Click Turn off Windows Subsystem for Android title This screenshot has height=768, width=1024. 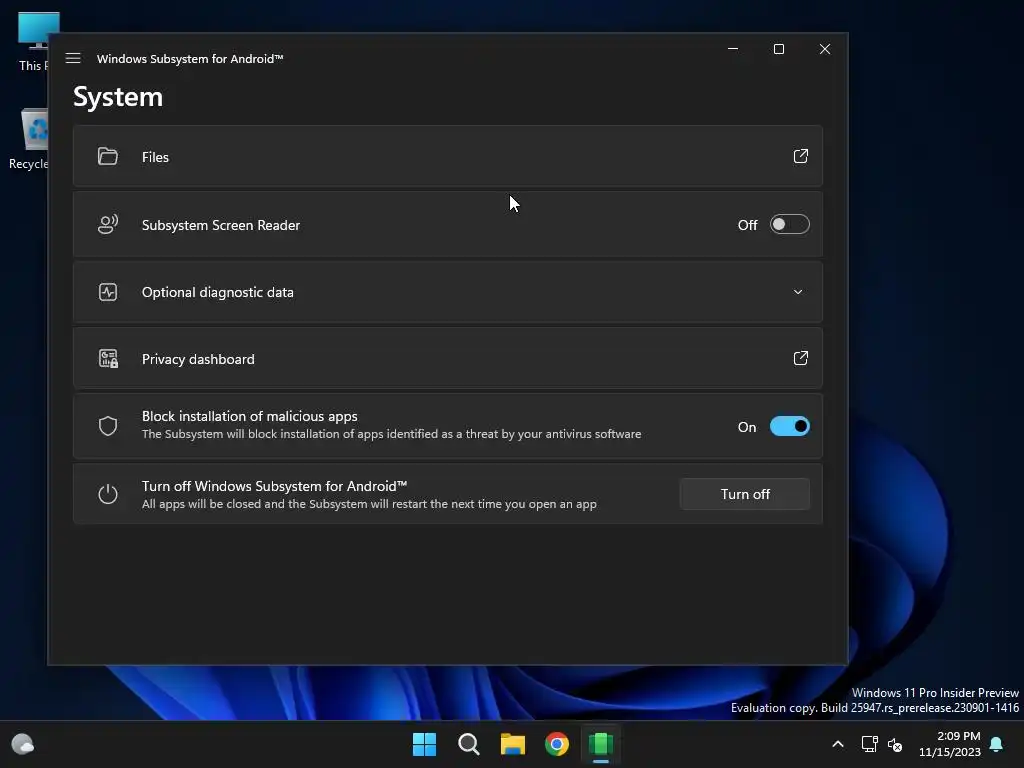pyautogui.click(x=274, y=486)
